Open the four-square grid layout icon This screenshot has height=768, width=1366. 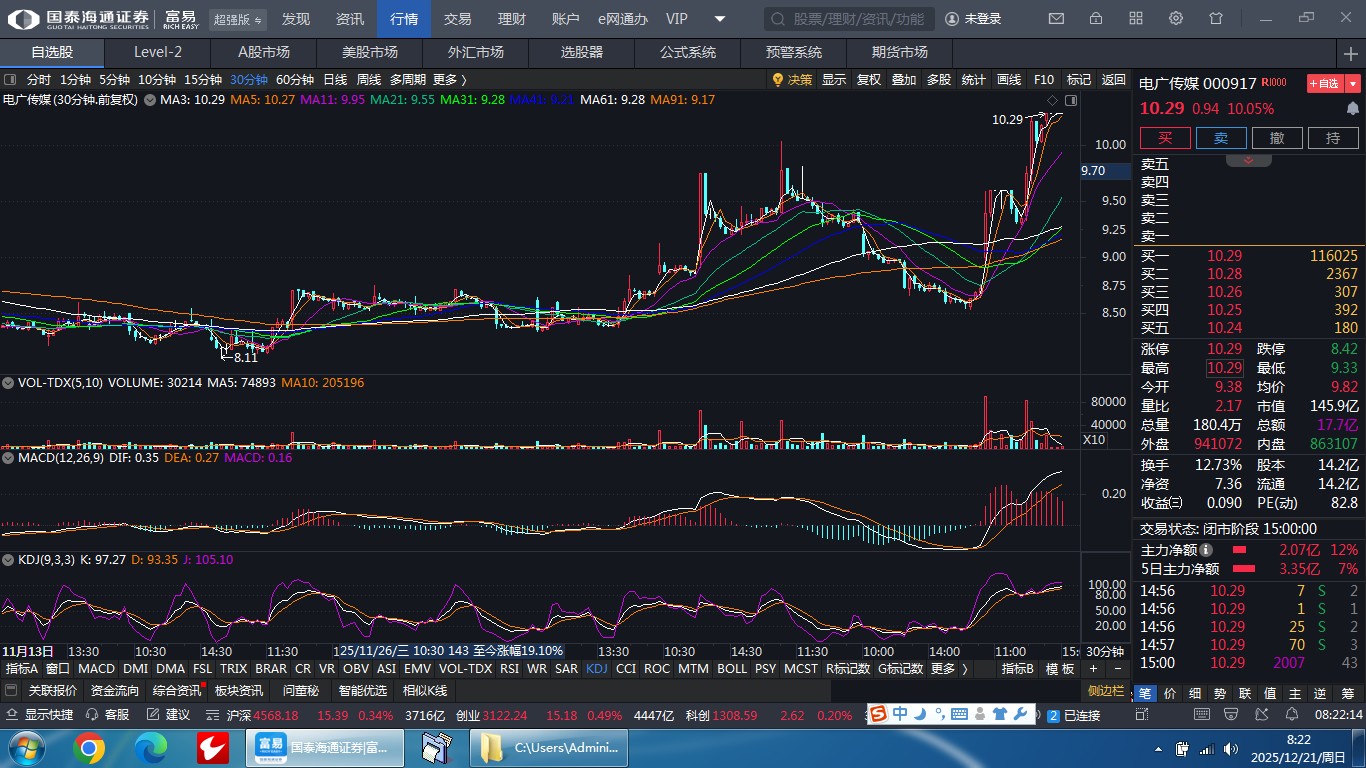coord(1136,19)
